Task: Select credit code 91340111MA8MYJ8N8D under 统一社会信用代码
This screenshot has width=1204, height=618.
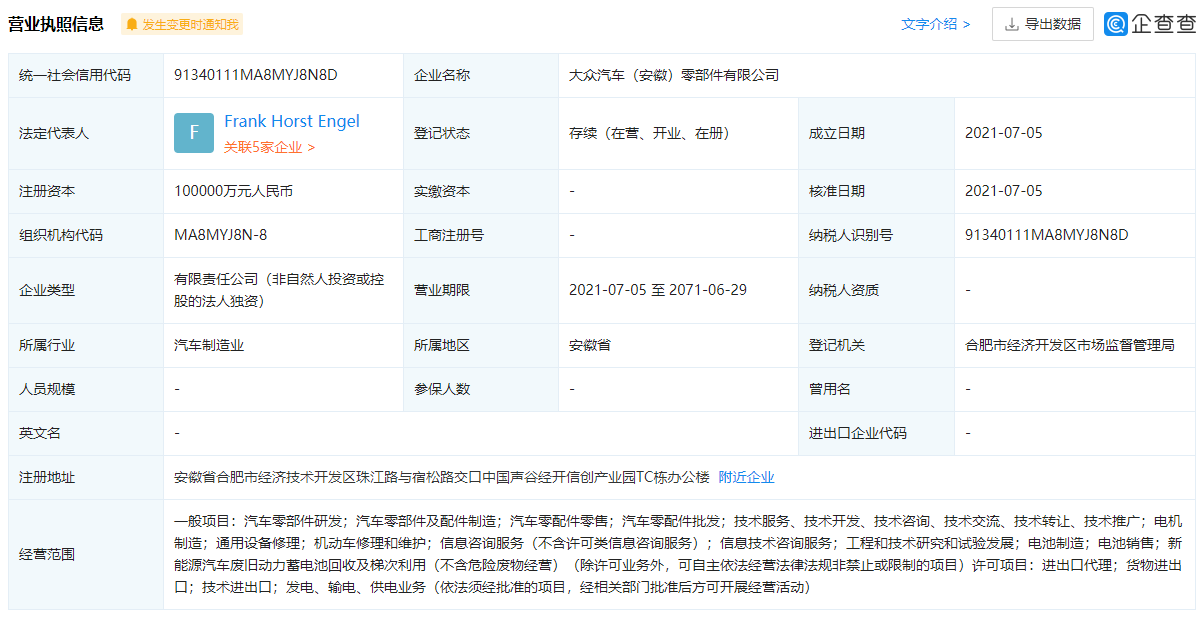Action: [256, 75]
